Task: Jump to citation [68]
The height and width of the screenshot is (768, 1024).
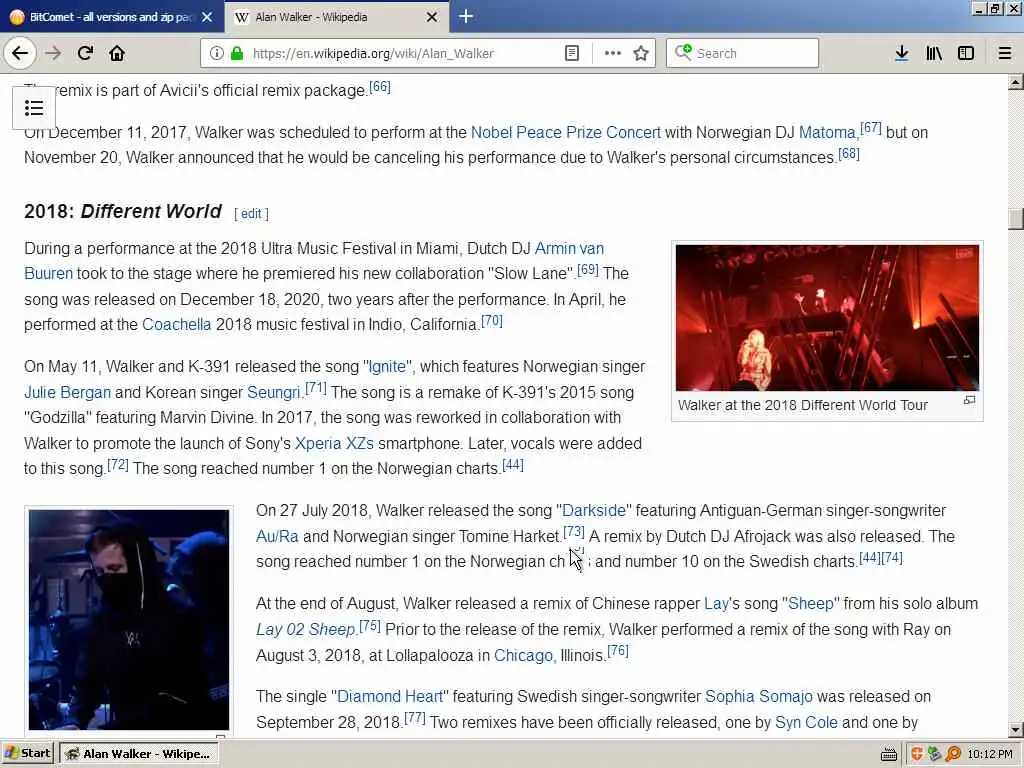Action: pos(848,154)
